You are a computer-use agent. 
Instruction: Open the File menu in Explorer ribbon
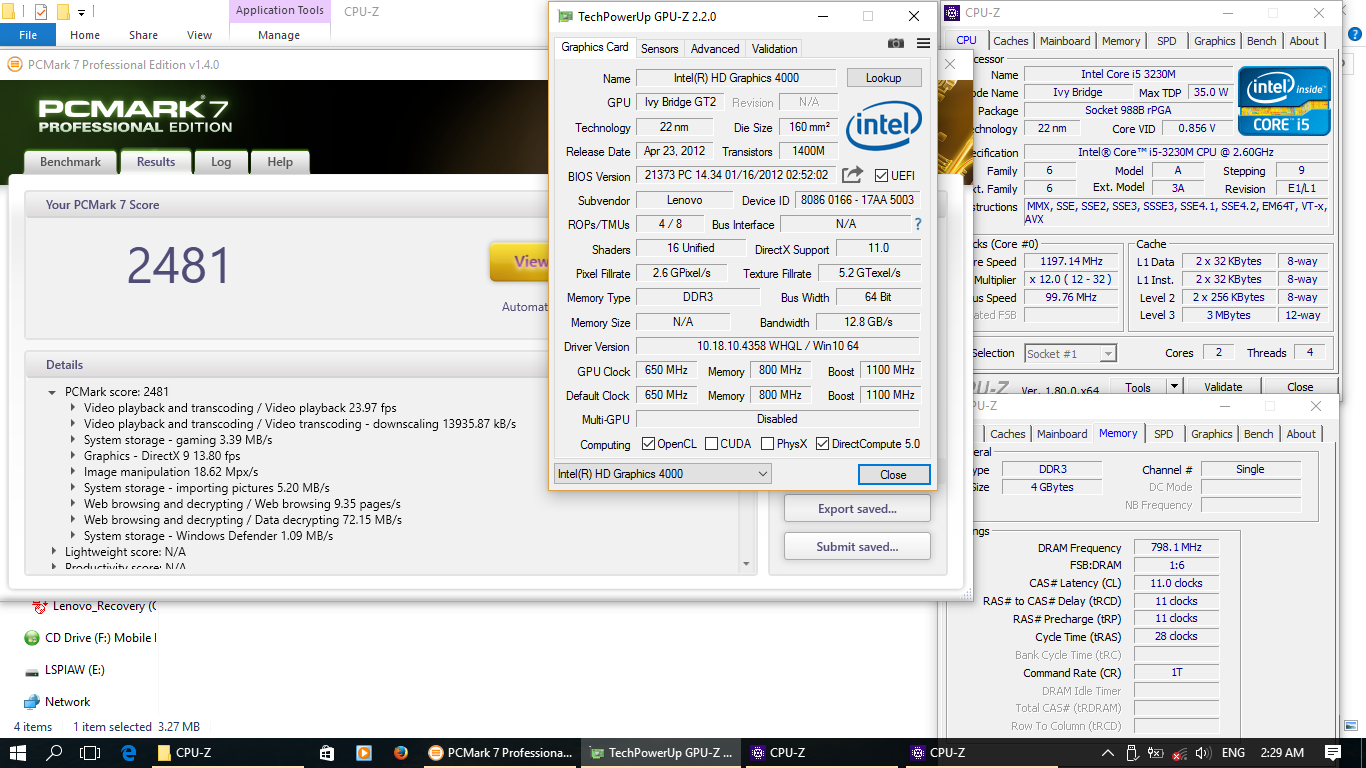[x=28, y=35]
